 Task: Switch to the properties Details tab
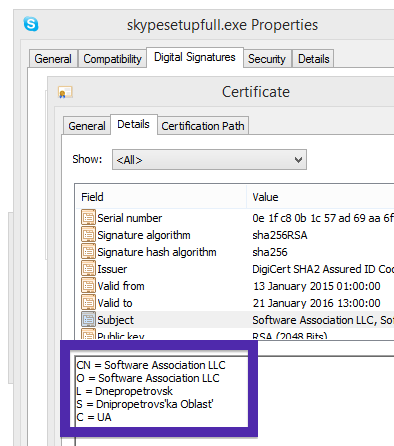click(313, 59)
